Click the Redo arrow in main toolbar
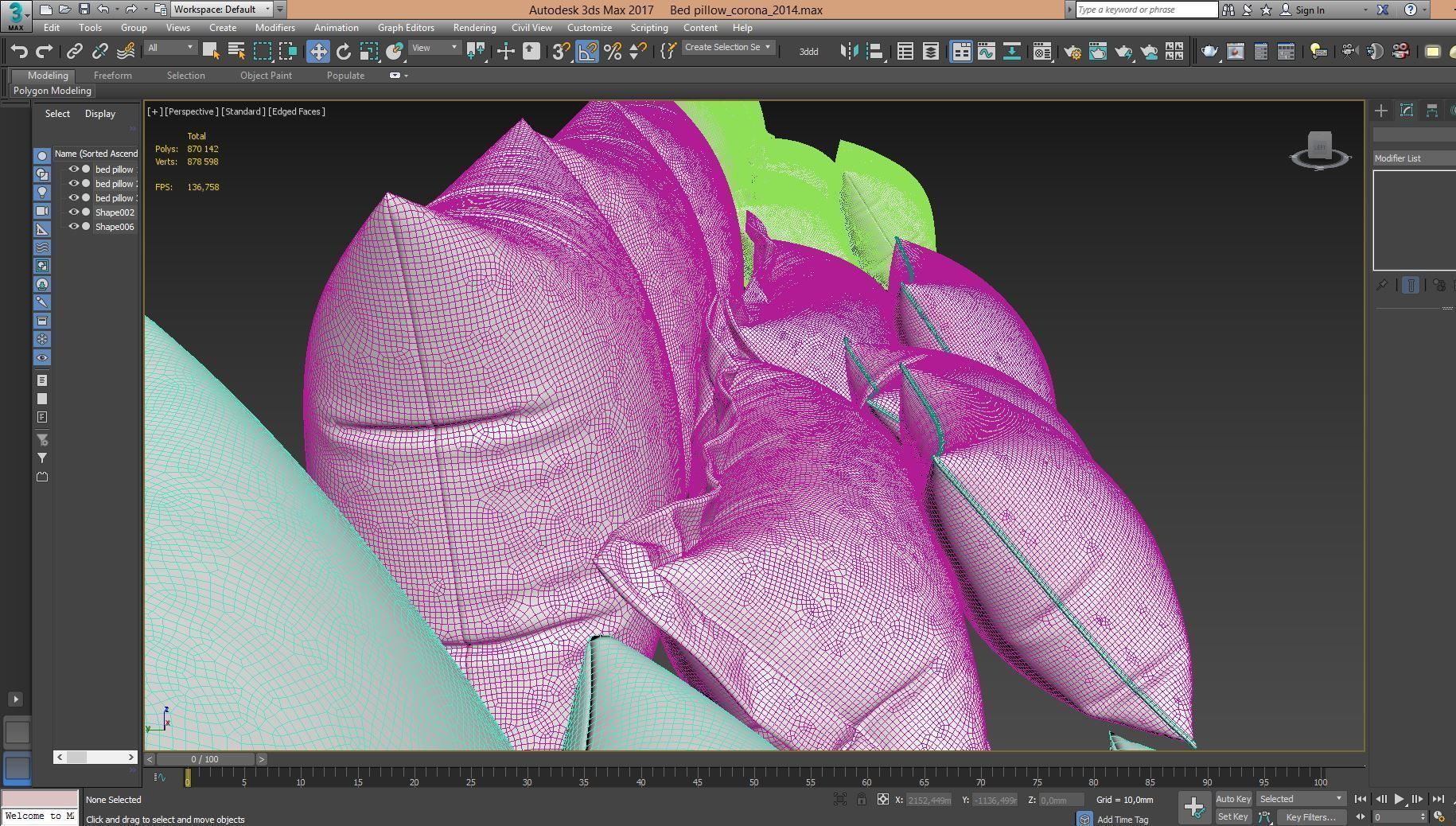Image resolution: width=1456 pixels, height=826 pixels. click(45, 52)
